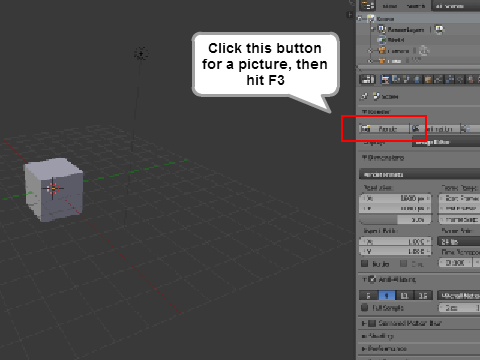Open the Material properties tab
480x360 pixels.
[x=471, y=79]
